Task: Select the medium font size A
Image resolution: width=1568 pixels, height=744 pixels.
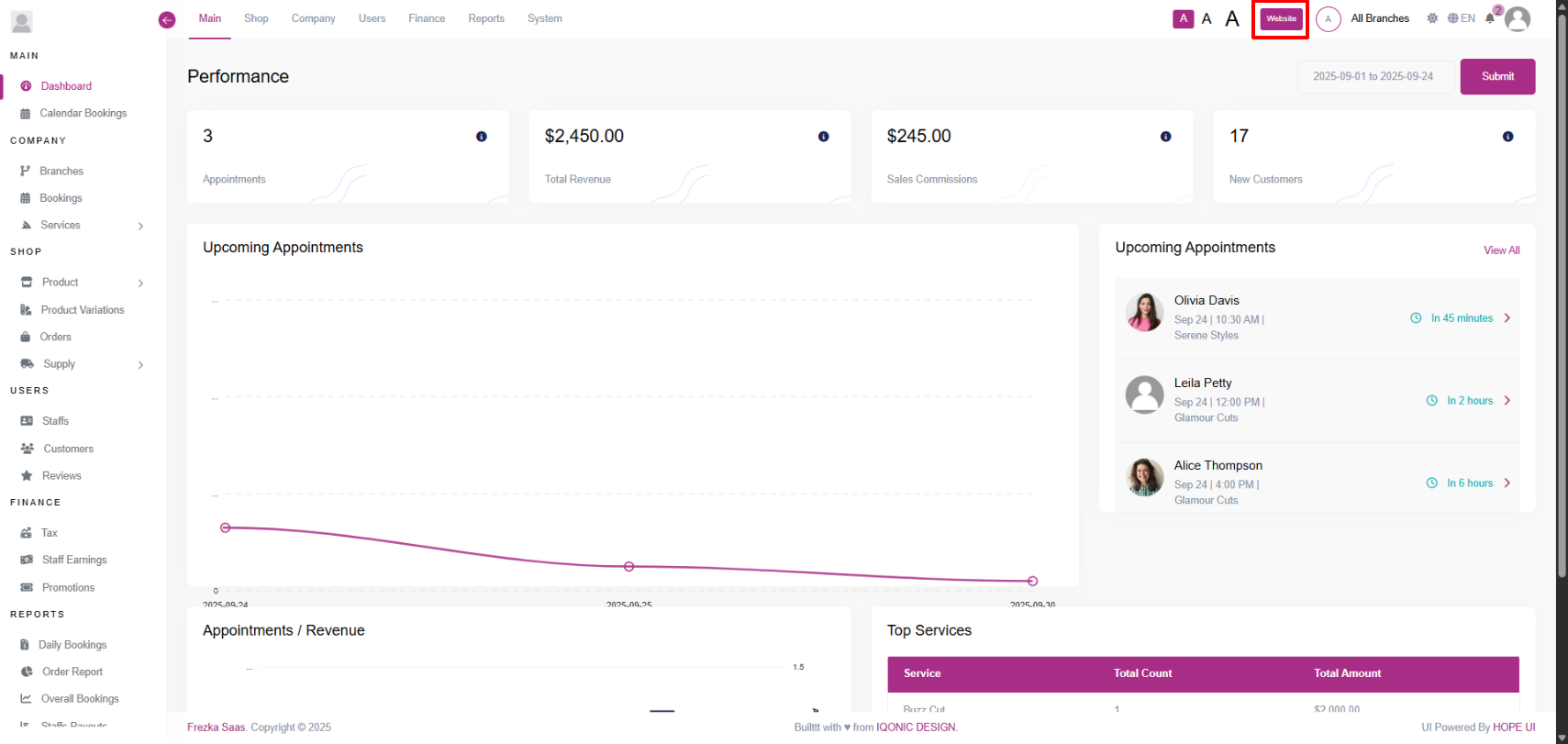Action: tap(1207, 18)
